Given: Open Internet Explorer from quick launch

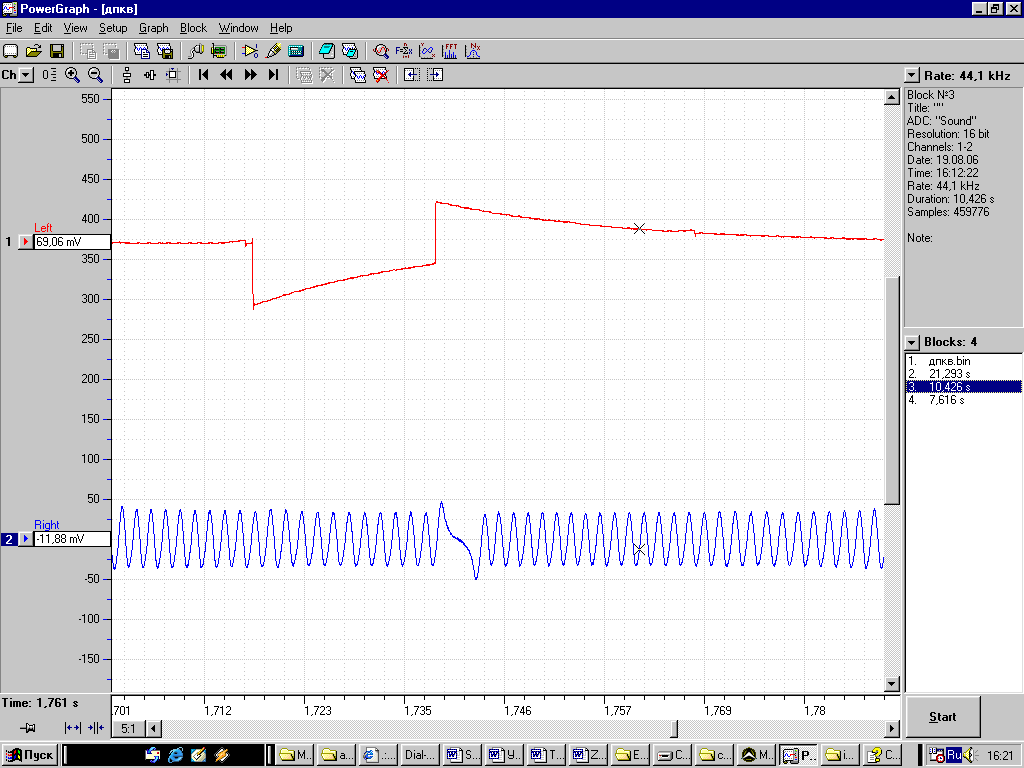Looking at the screenshot, I should 176,756.
